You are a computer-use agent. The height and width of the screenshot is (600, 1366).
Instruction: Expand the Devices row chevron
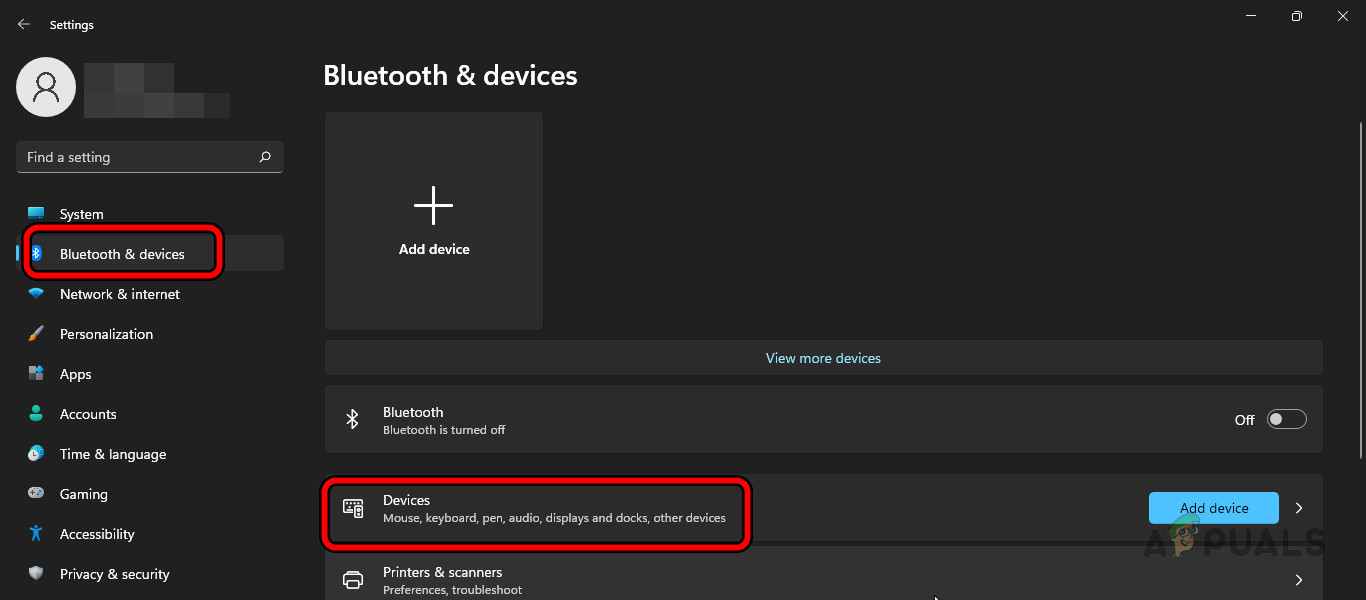[x=1299, y=508]
